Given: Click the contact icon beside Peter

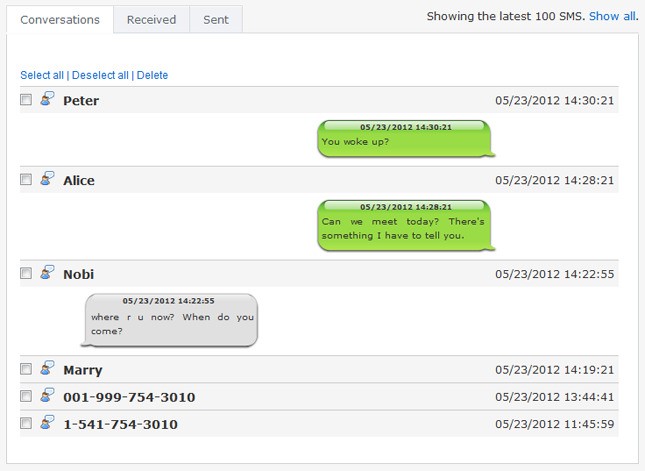Looking at the screenshot, I should point(46,99).
